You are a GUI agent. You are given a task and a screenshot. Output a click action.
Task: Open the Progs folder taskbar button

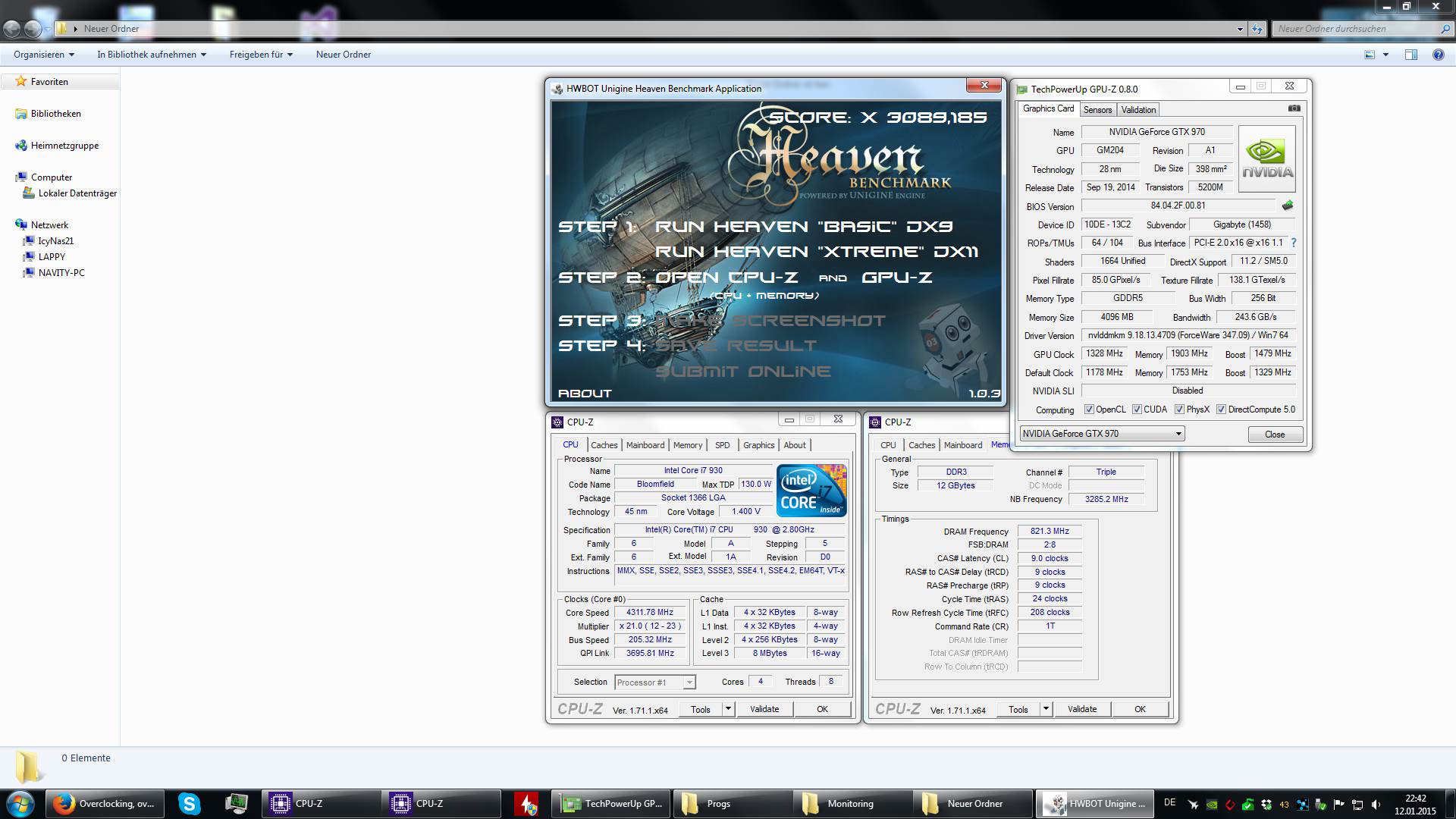(x=733, y=803)
